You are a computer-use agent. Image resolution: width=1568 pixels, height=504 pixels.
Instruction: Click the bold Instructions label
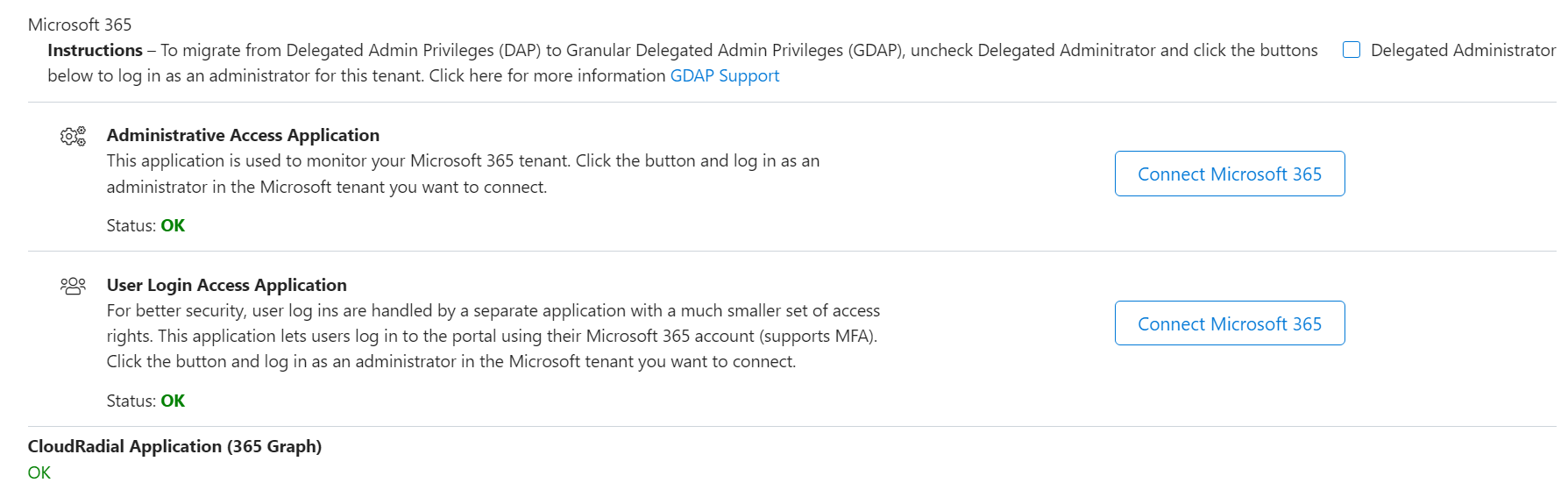pos(95,50)
